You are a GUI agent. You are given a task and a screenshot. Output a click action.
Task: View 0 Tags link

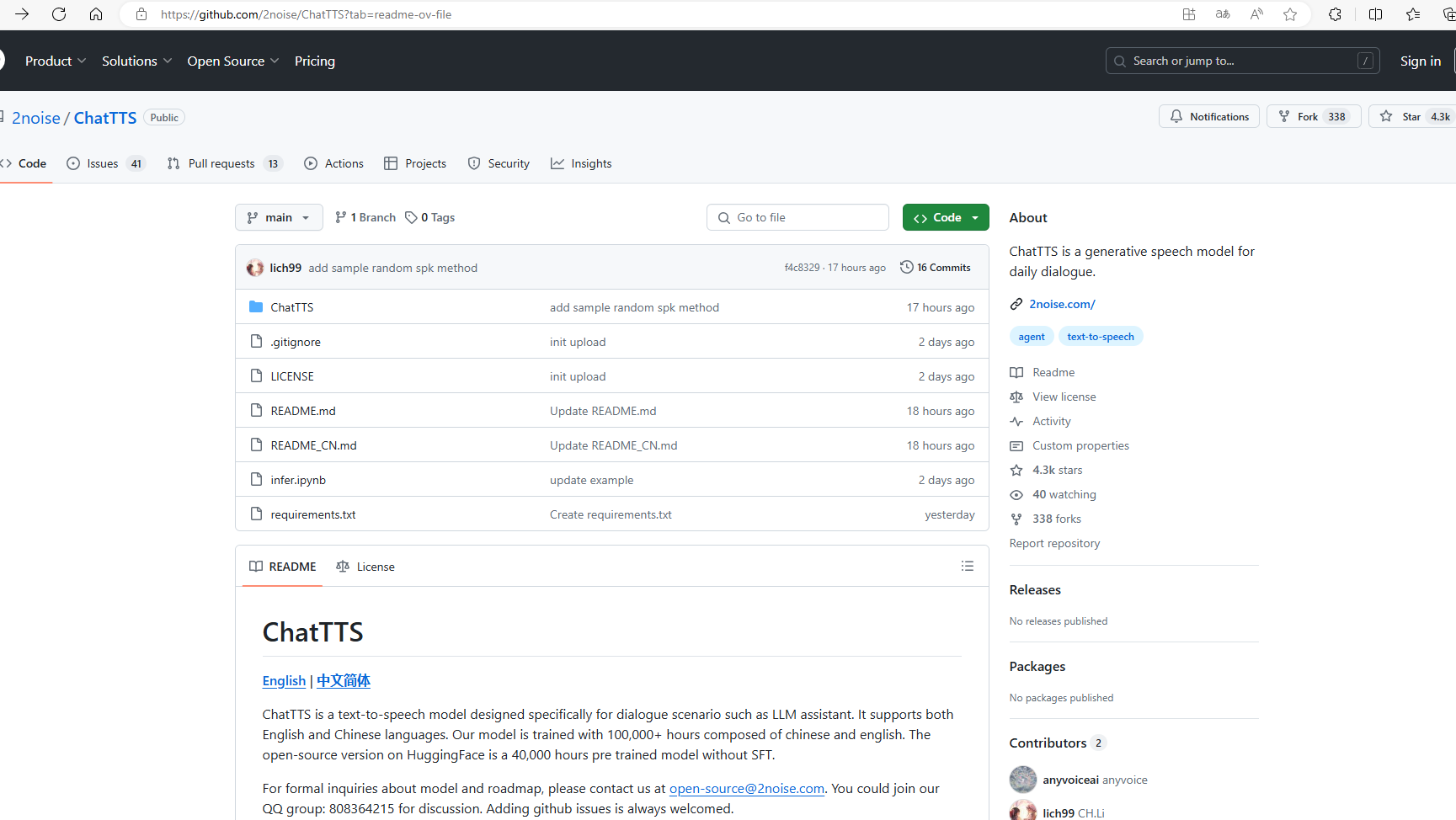tap(430, 217)
